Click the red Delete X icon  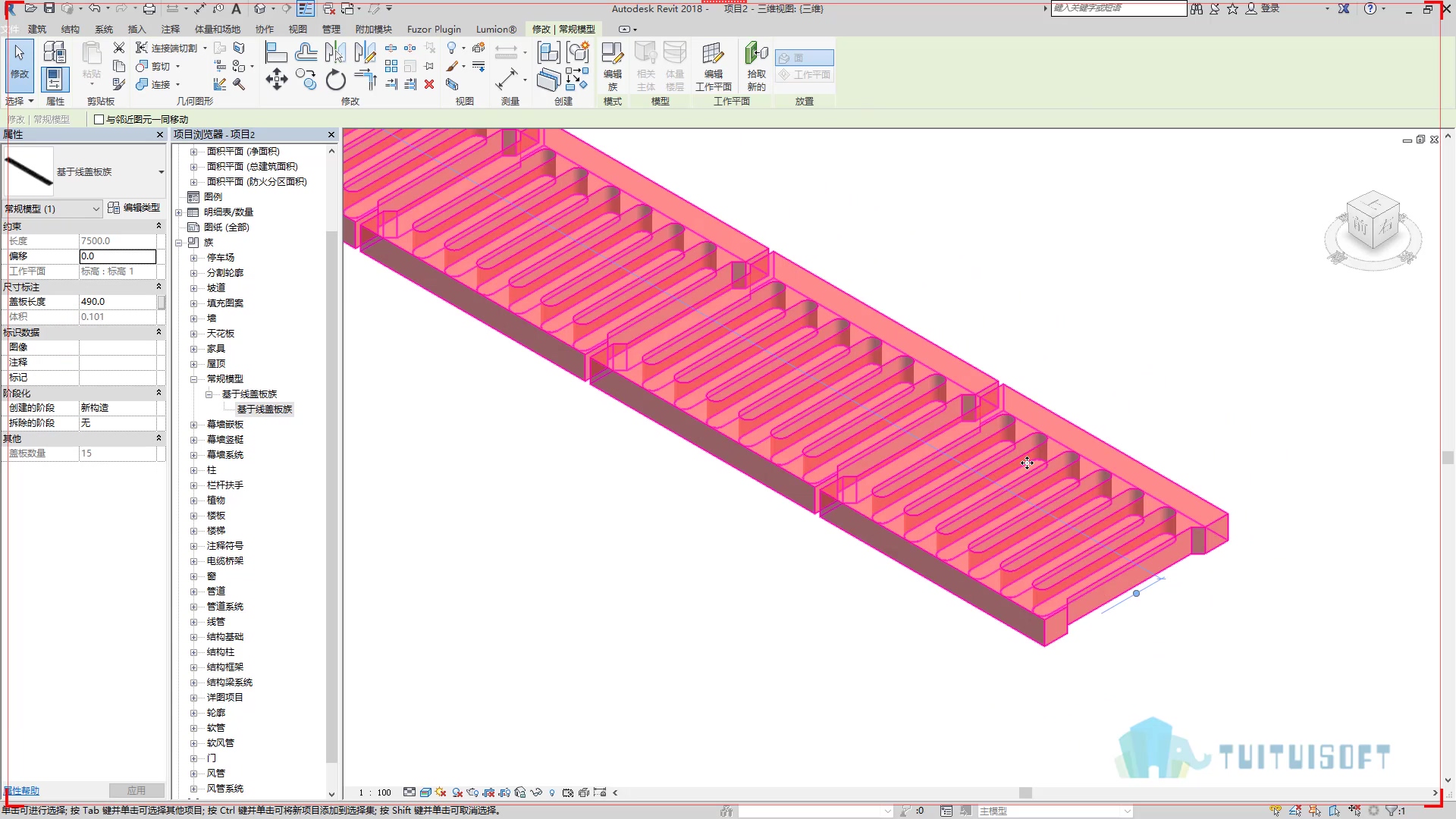(x=429, y=84)
